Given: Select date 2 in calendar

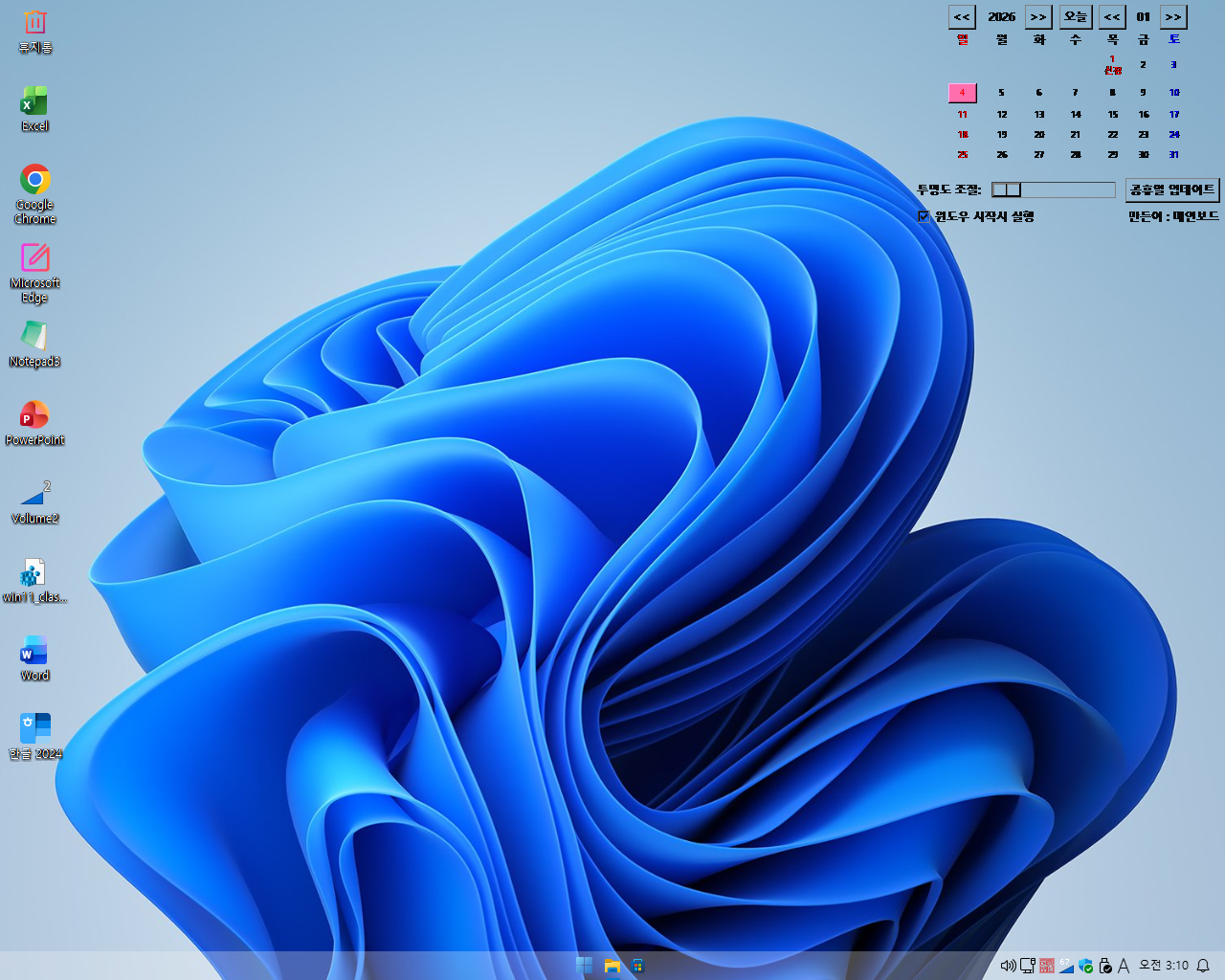Looking at the screenshot, I should point(1143,64).
